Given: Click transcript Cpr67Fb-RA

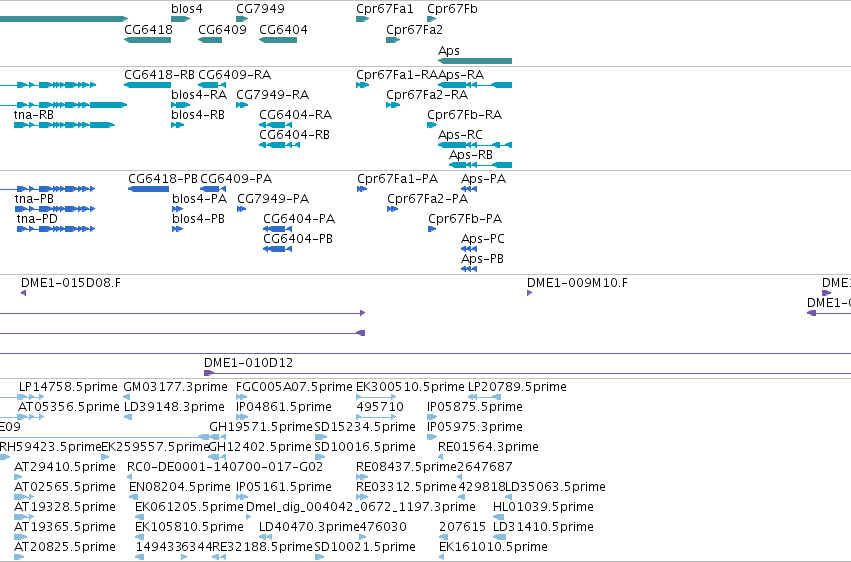Looking at the screenshot, I should pyautogui.click(x=464, y=114).
